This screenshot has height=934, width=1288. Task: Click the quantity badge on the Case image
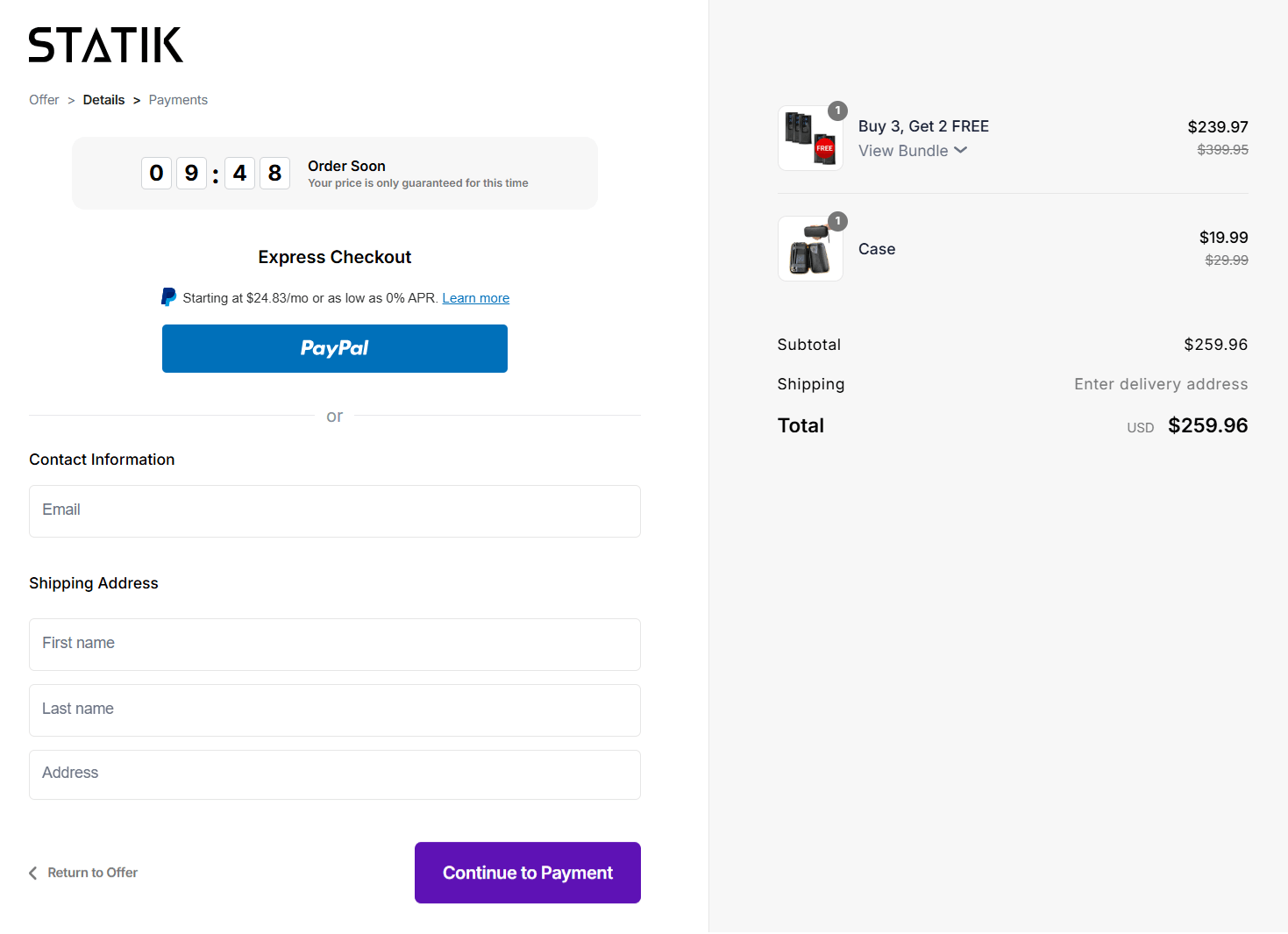(x=837, y=221)
